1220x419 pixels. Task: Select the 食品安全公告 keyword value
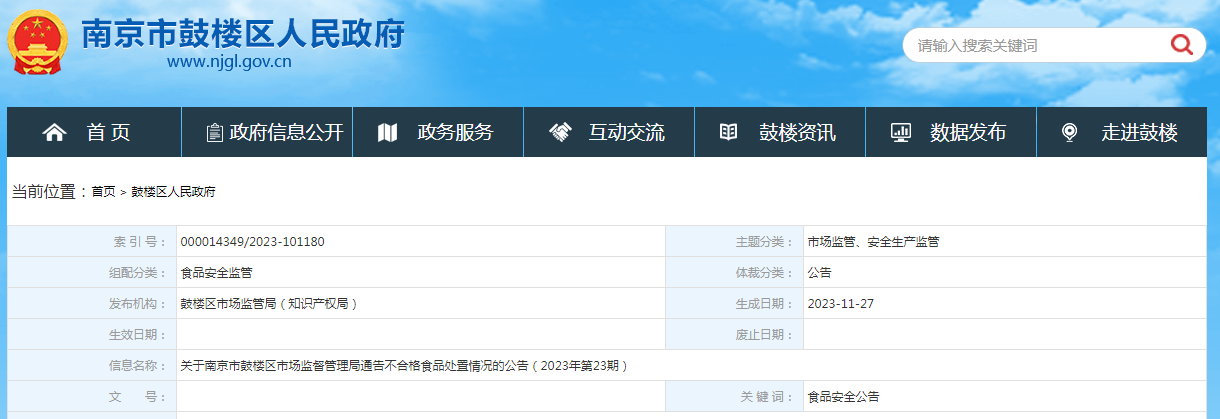coord(843,397)
